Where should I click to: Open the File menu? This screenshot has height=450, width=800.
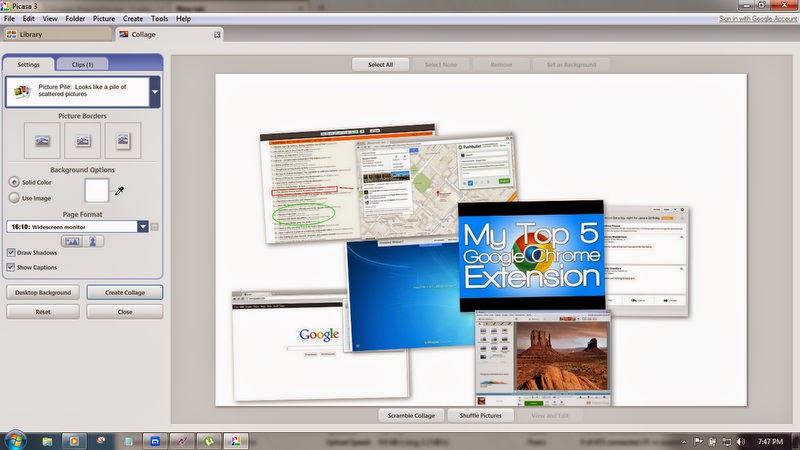pos(9,19)
